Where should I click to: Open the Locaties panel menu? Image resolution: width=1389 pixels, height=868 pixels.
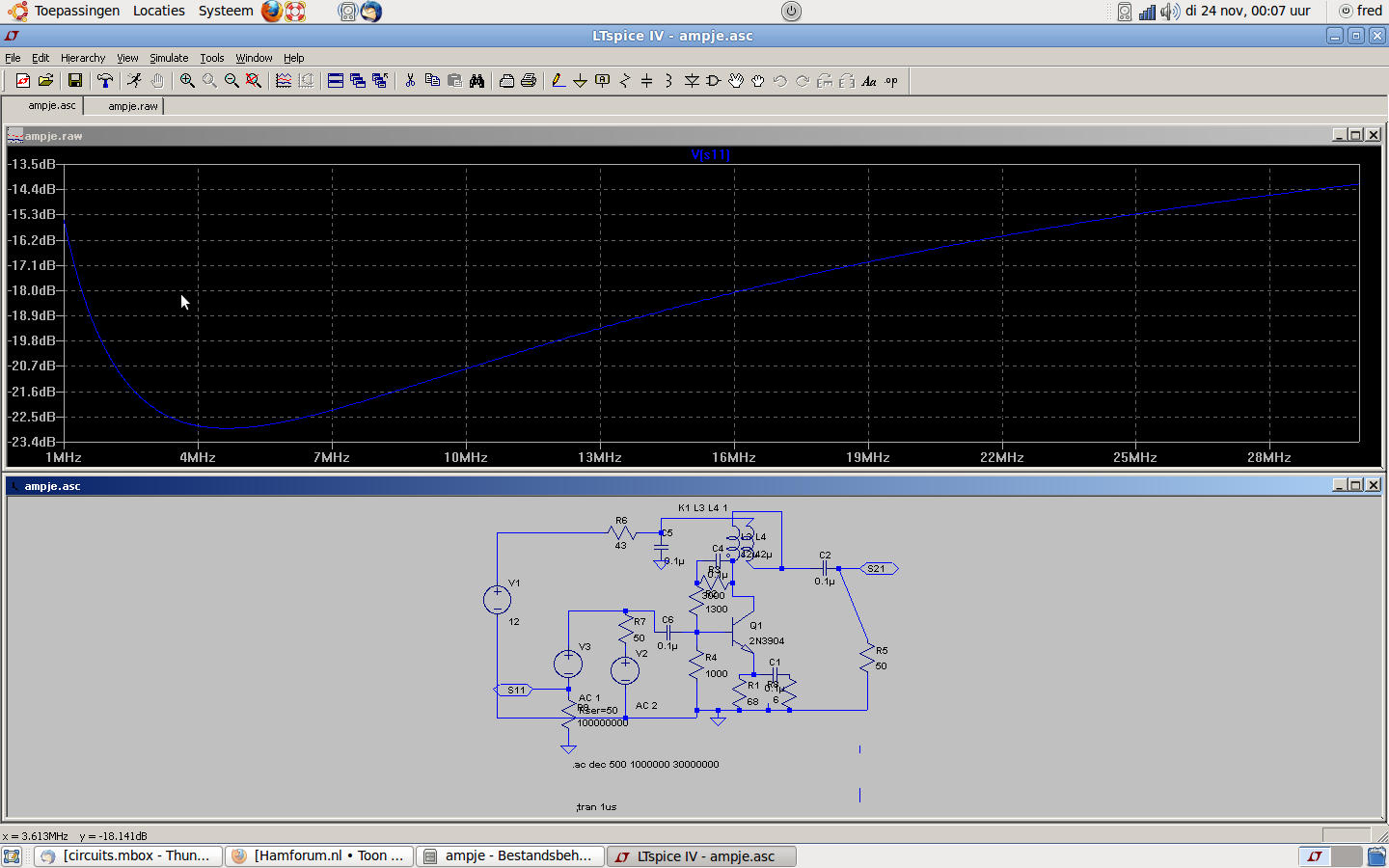[x=159, y=11]
